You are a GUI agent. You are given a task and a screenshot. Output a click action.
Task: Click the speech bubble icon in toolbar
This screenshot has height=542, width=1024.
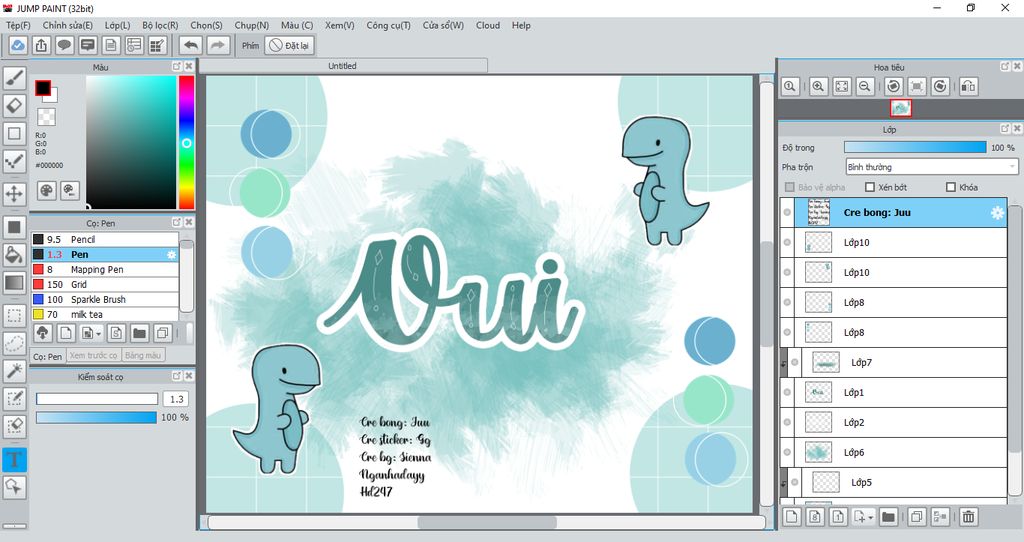click(64, 45)
